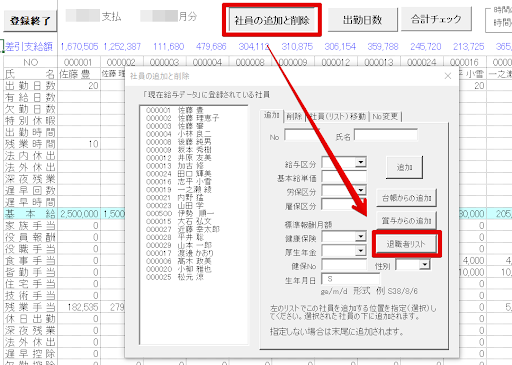Select employee 000023 山田 in list
The width and height of the screenshot is (512, 365).
(174, 205)
